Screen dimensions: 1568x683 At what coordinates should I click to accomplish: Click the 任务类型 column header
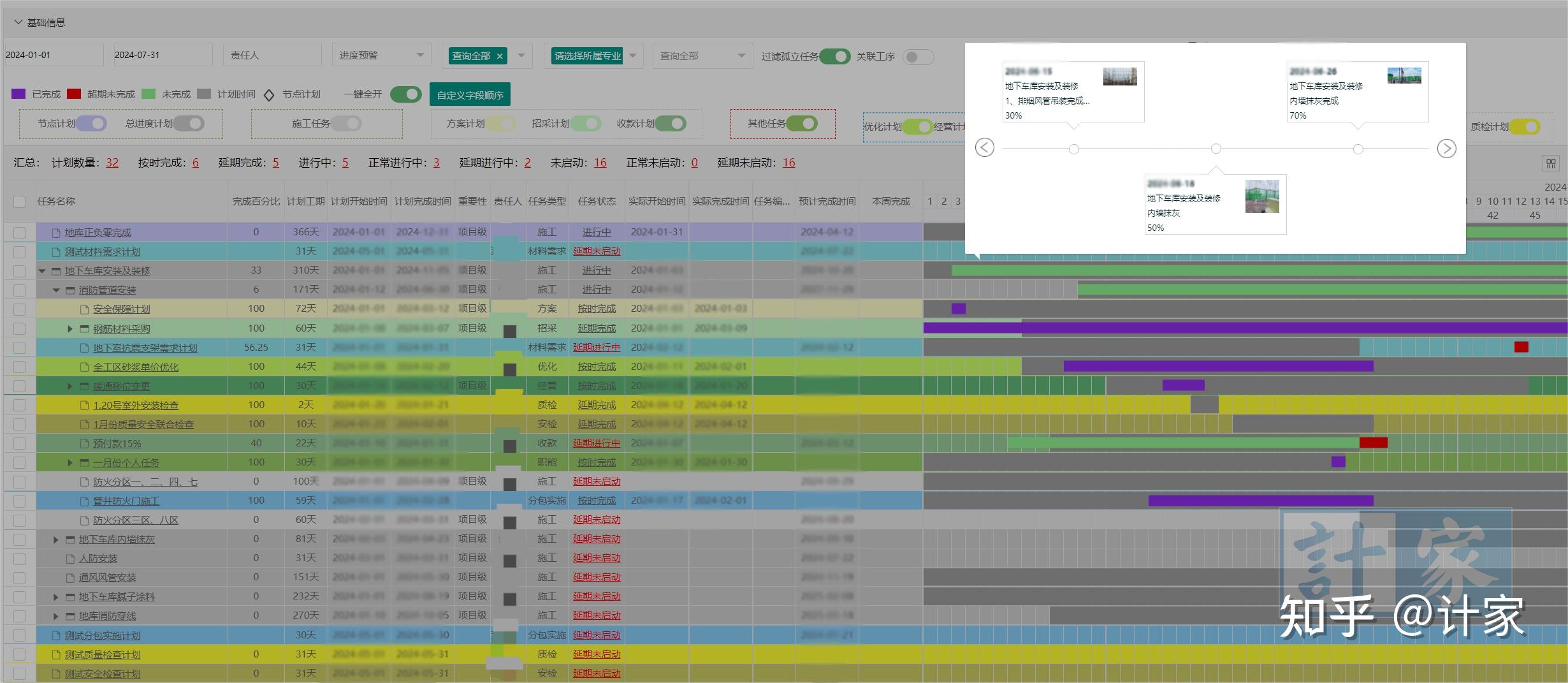coord(547,202)
